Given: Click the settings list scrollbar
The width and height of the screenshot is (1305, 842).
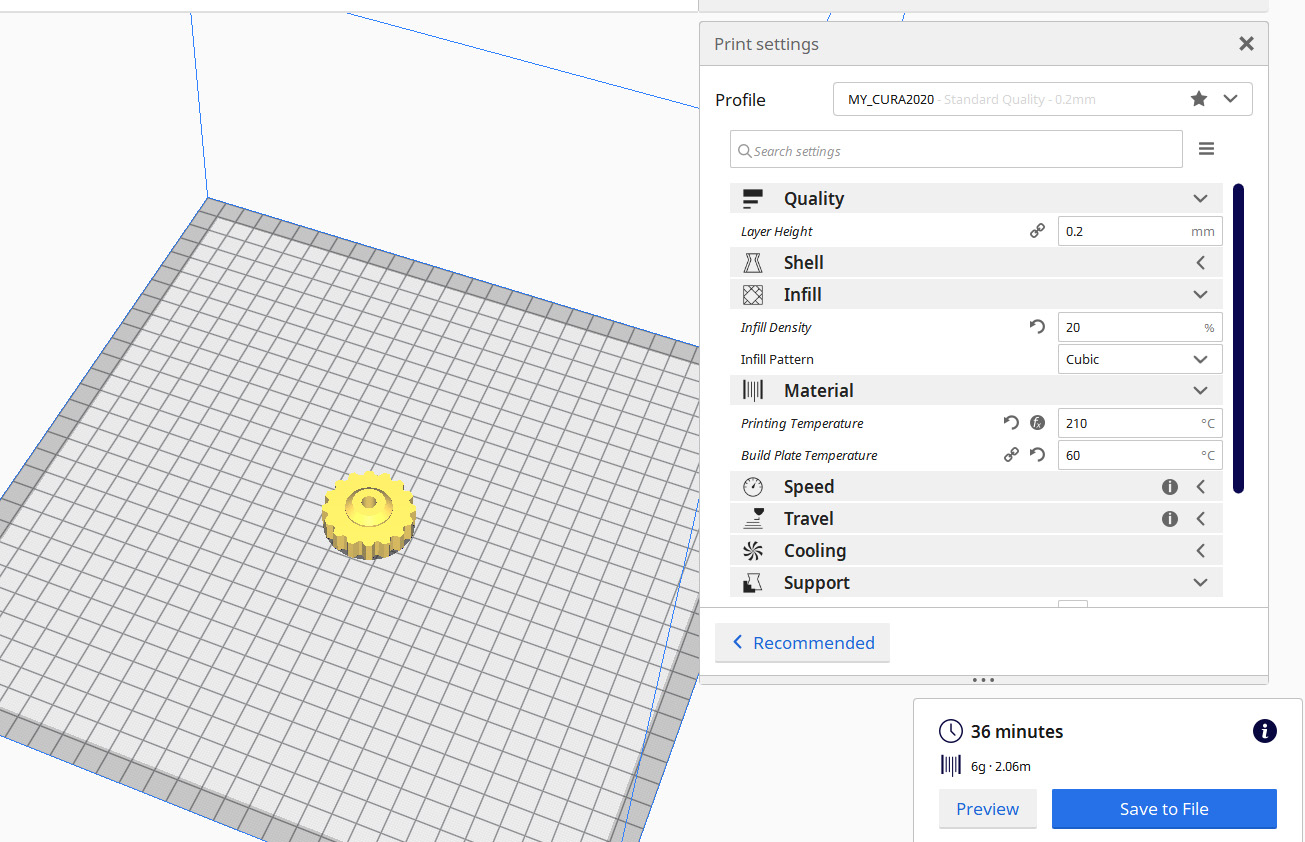Looking at the screenshot, I should (x=1238, y=338).
